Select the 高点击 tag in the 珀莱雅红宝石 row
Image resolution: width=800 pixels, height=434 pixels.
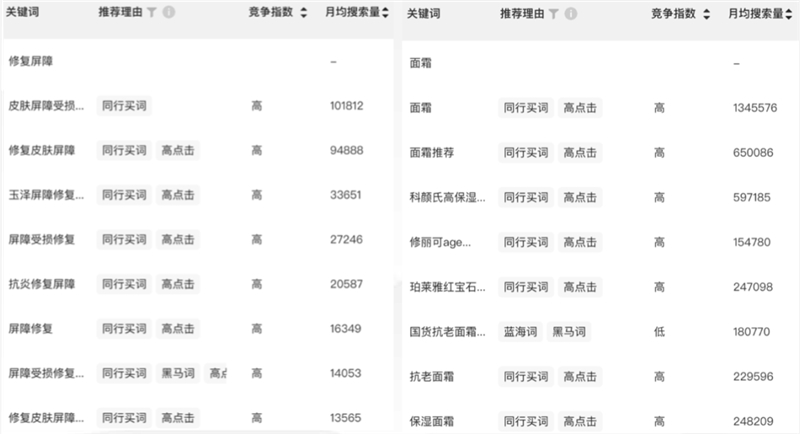coord(580,287)
